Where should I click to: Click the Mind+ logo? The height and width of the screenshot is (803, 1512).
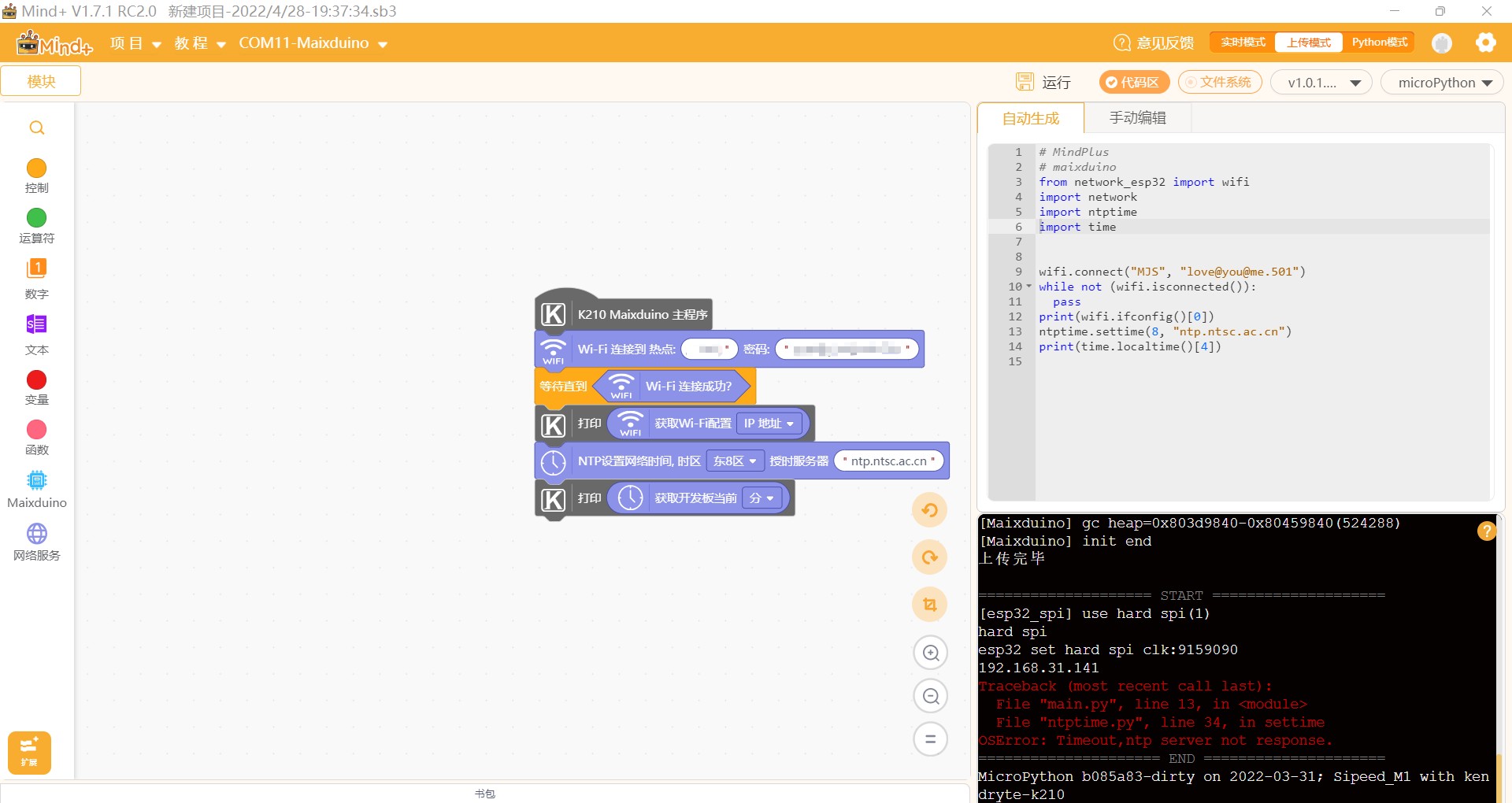(x=54, y=43)
